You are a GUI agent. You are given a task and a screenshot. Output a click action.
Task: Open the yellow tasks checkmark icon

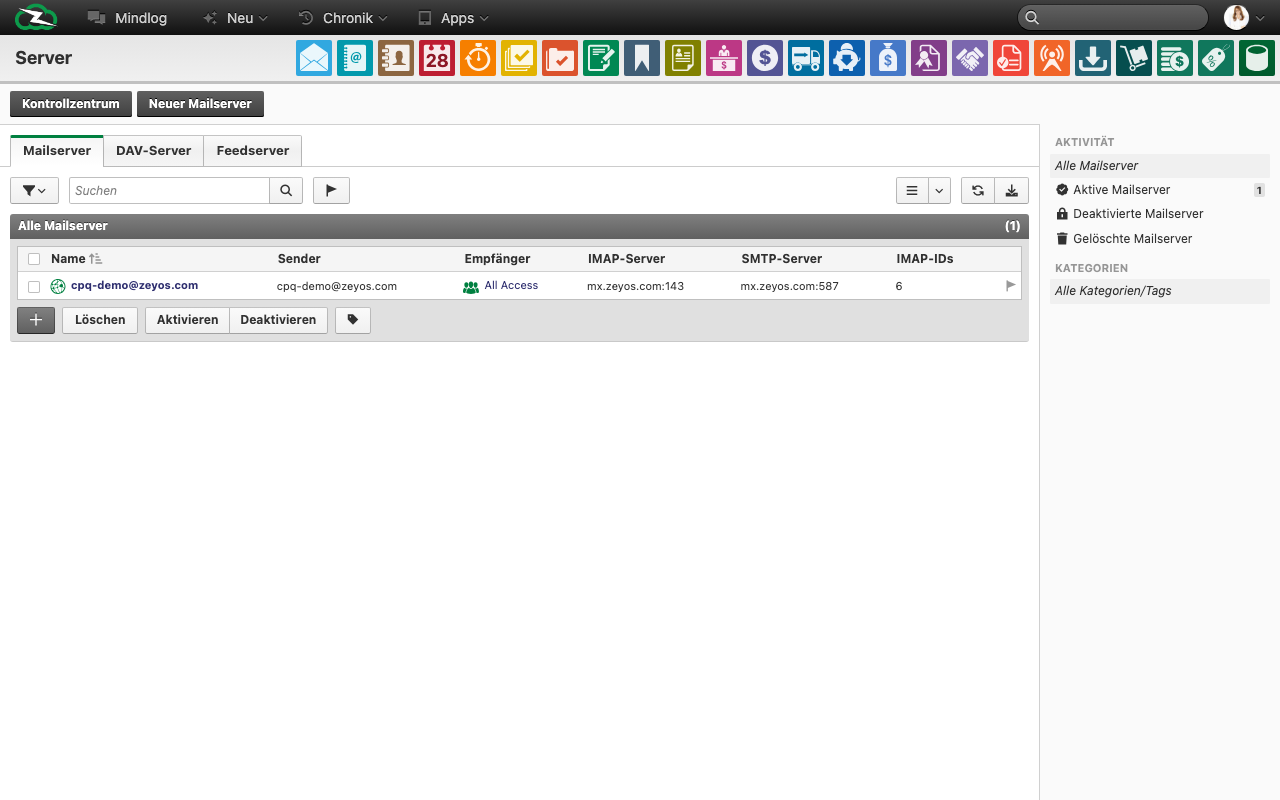(x=519, y=58)
